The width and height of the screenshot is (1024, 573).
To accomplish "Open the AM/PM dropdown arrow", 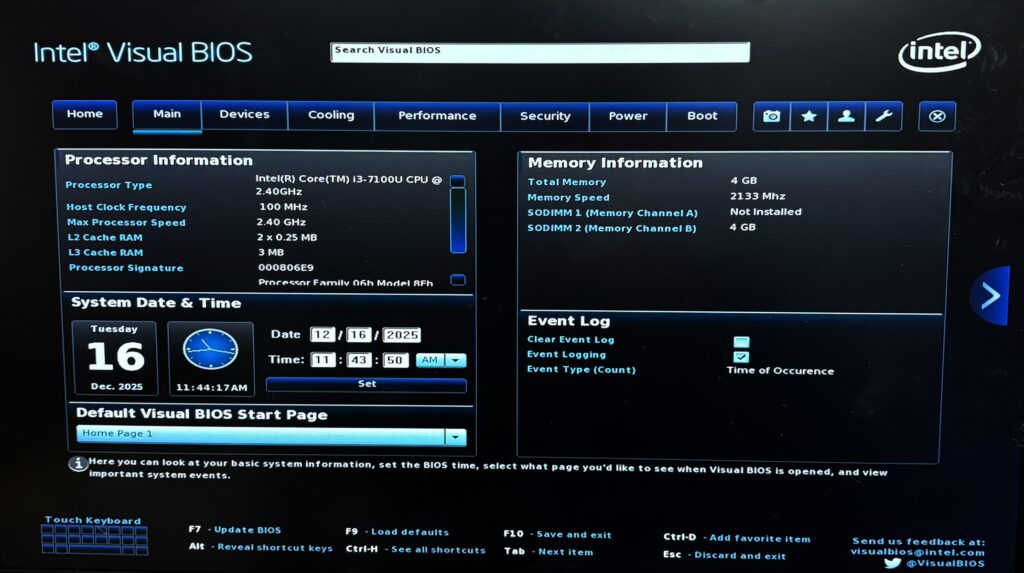I will [455, 360].
